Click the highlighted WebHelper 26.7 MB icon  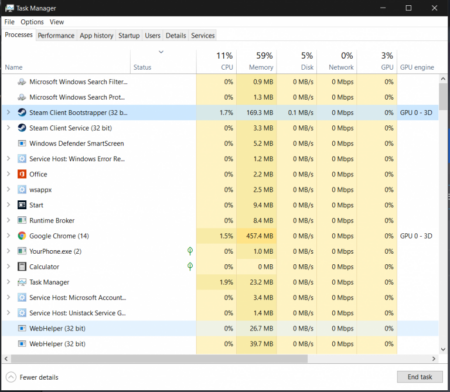pos(22,328)
